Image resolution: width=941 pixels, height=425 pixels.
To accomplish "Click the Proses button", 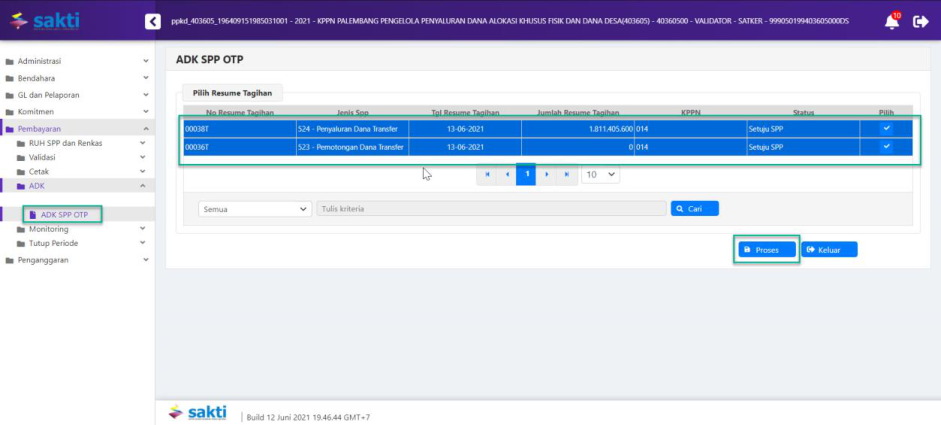I will point(767,249).
